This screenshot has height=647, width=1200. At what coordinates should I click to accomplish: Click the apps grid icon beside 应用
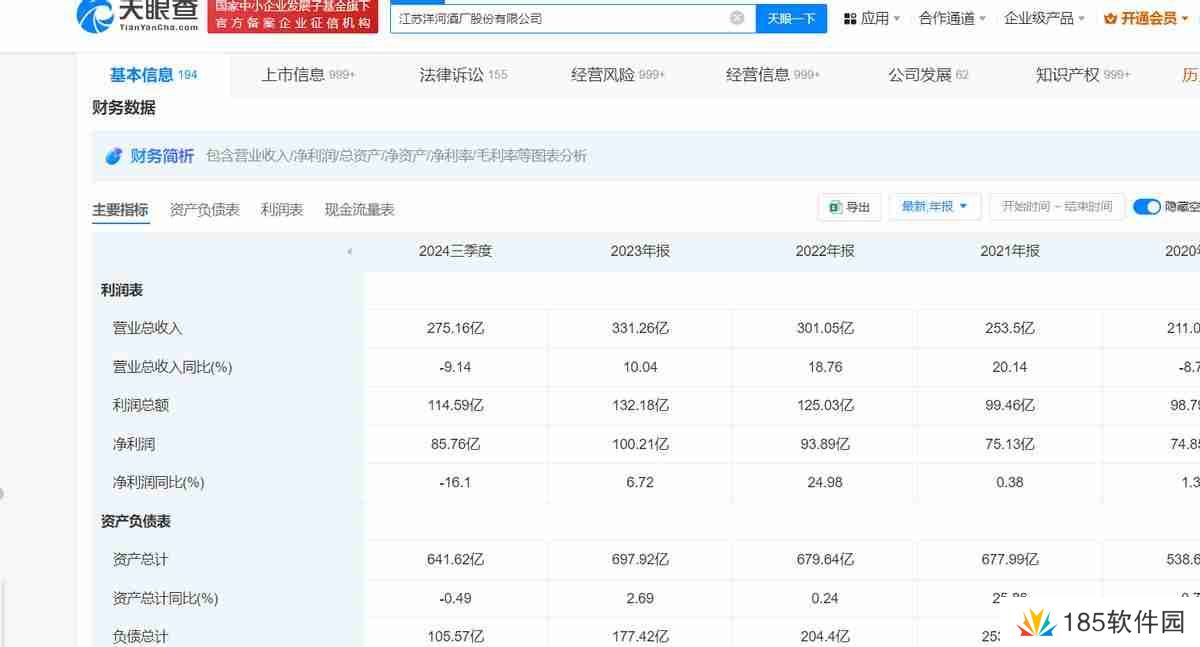pyautogui.click(x=851, y=17)
